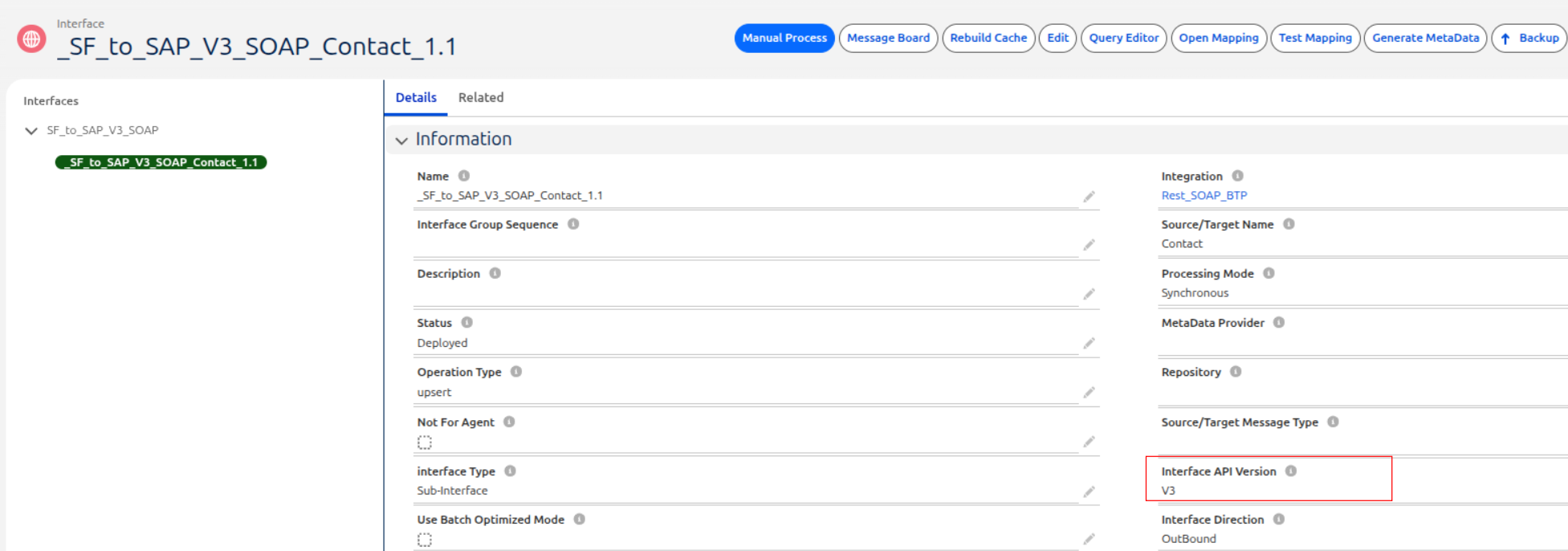Toggle the Not For Agent checkbox

[x=425, y=443]
